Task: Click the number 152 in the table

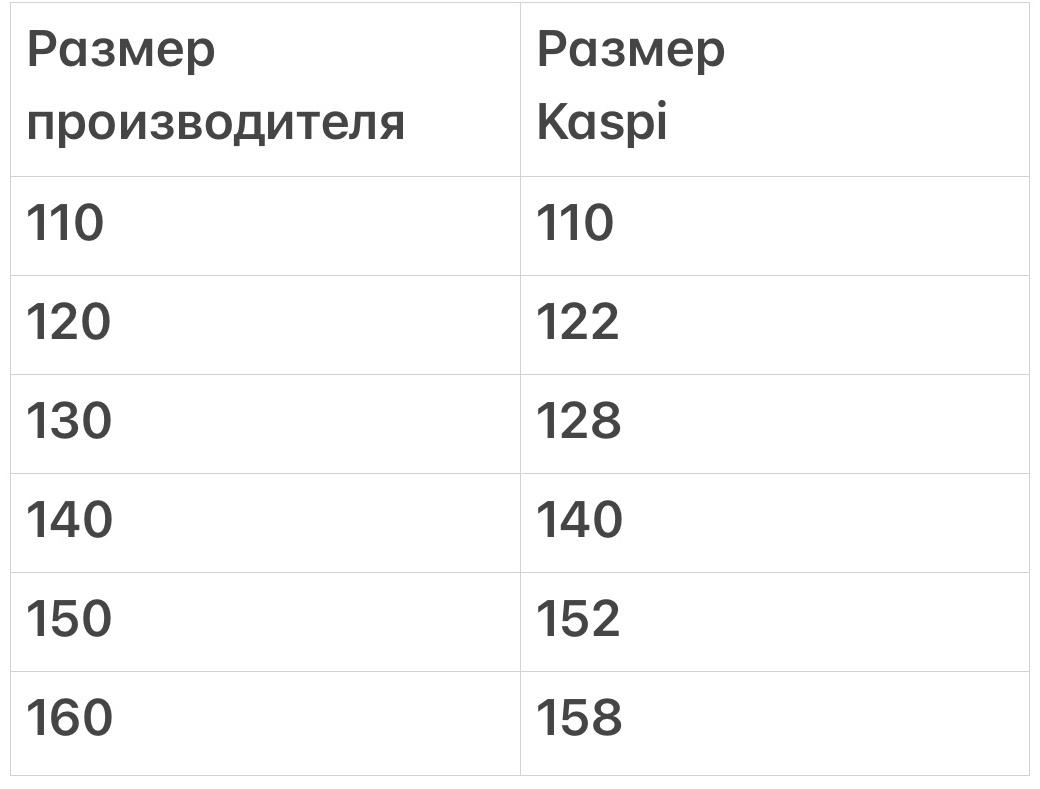Action: tap(577, 619)
